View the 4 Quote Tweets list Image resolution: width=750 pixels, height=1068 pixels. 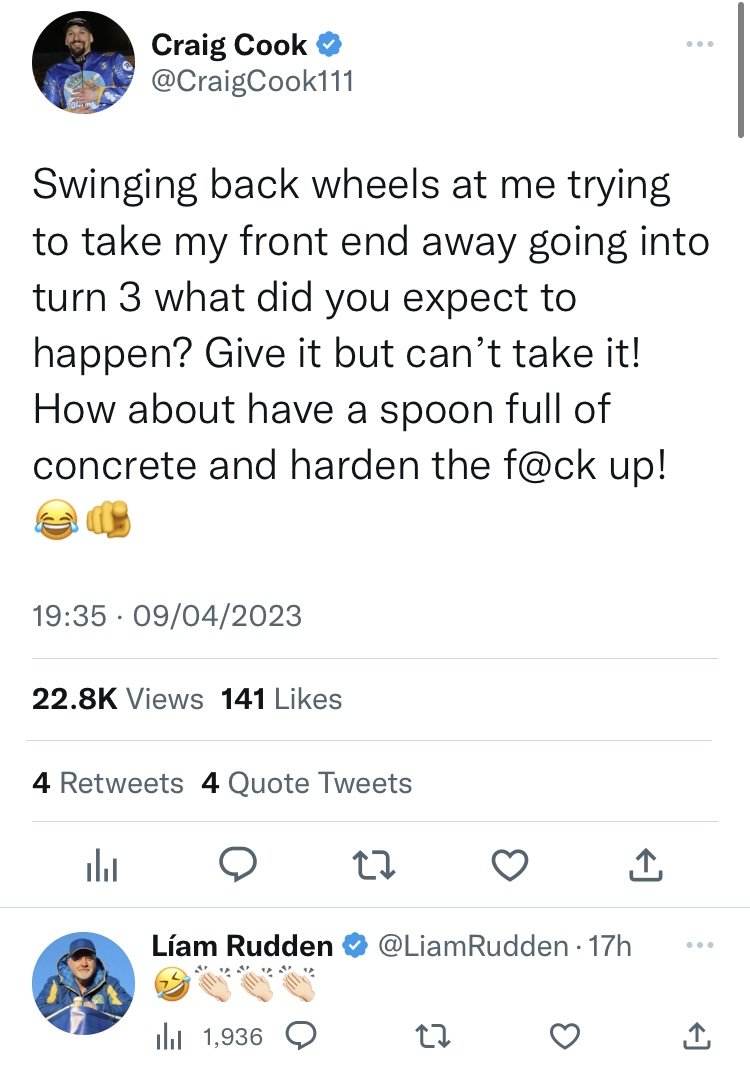coord(306,782)
